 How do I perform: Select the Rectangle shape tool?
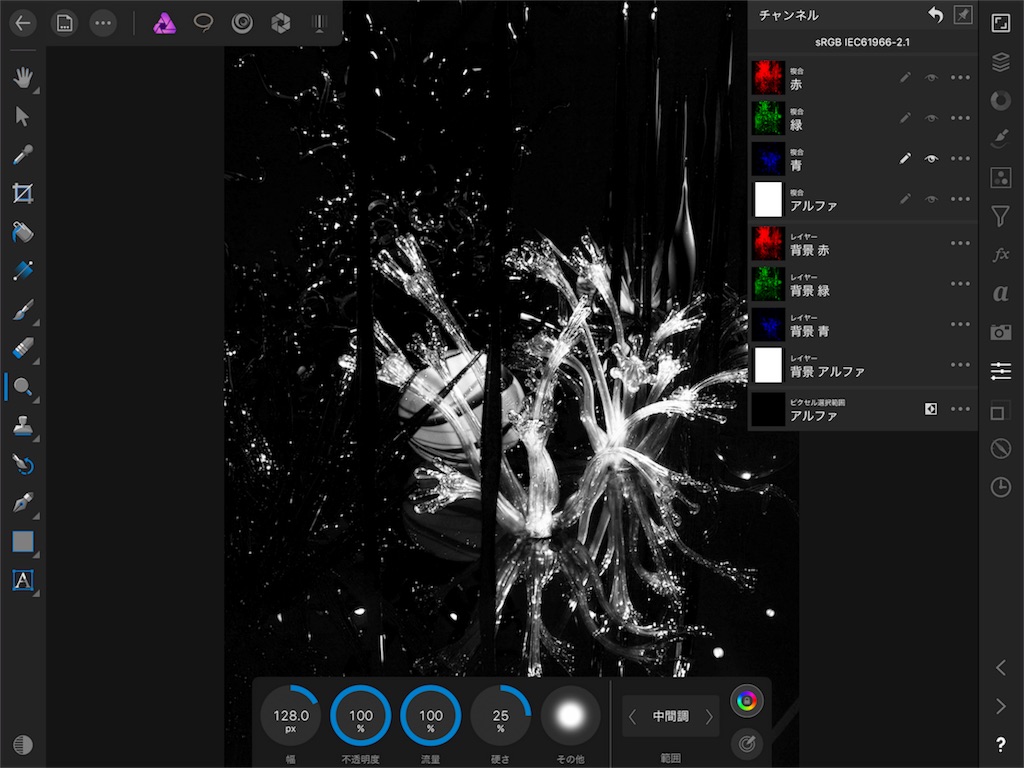(x=23, y=541)
